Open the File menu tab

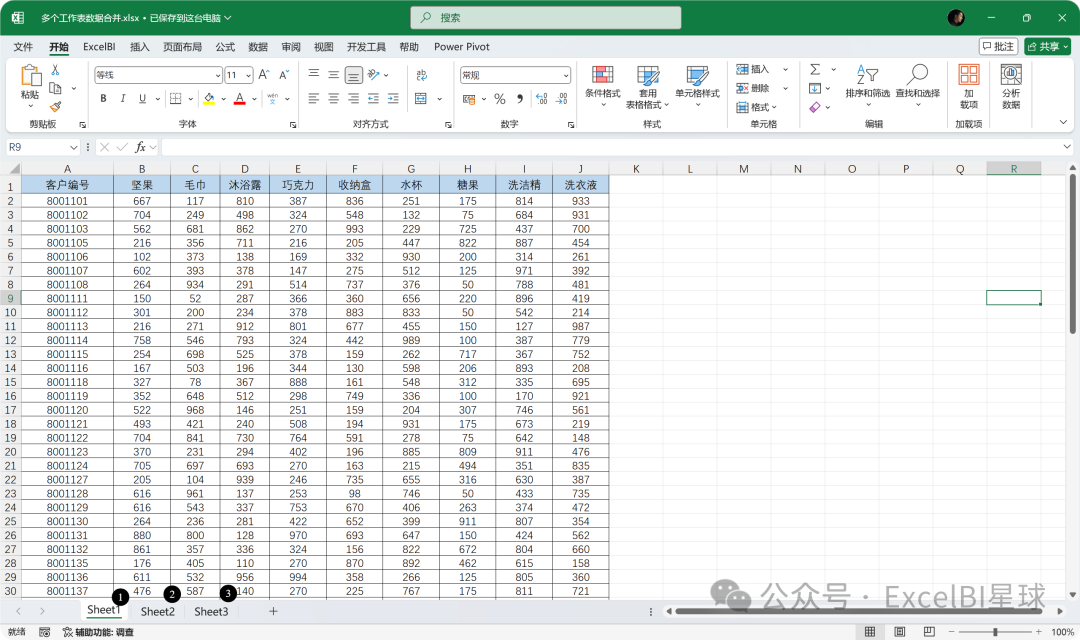point(23,47)
